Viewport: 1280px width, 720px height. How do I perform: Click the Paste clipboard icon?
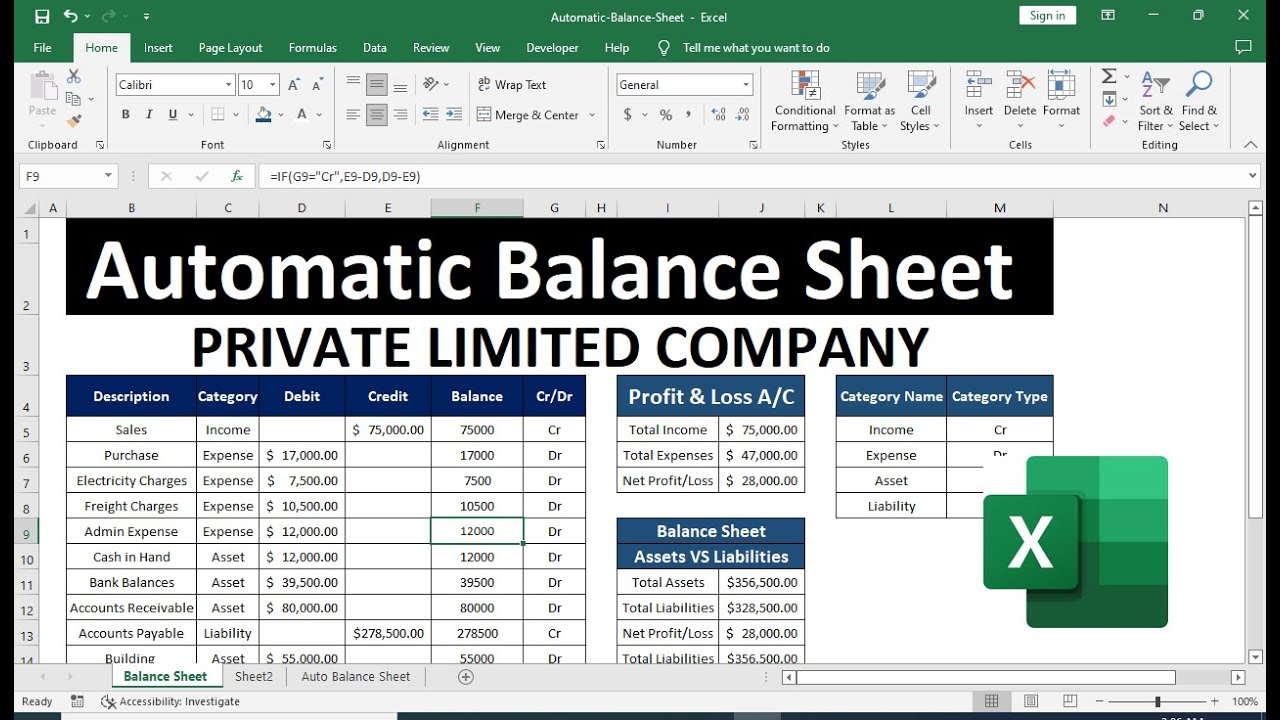click(x=43, y=86)
